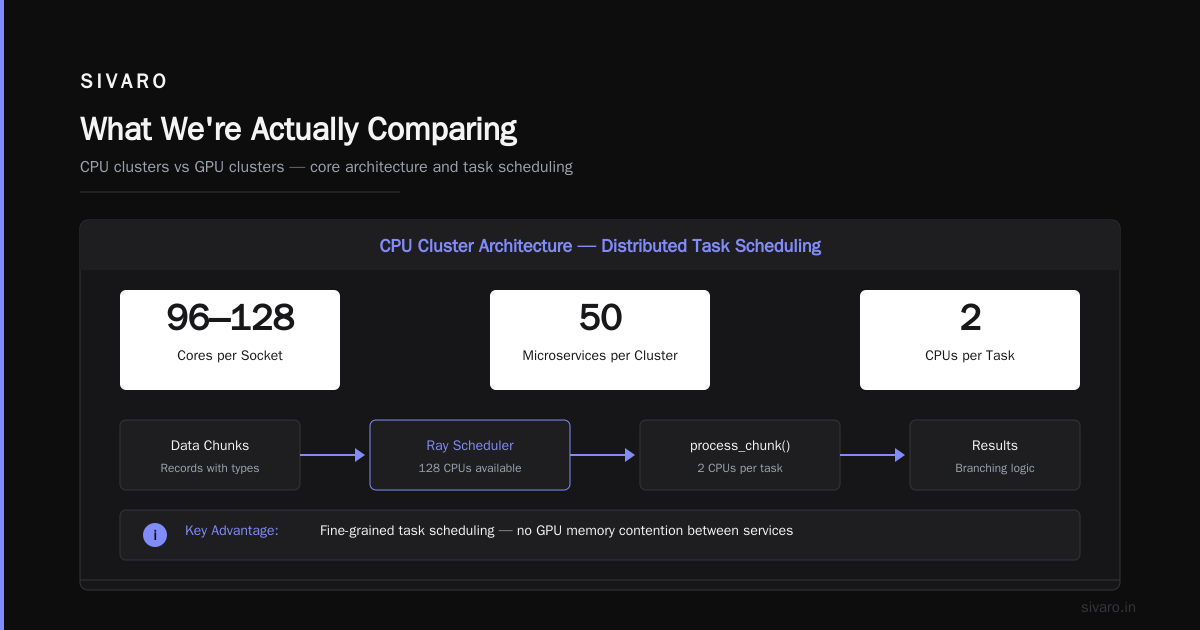Click the 'CPU Cluster Architecture' panel title
This screenshot has width=1200, height=630.
600,245
